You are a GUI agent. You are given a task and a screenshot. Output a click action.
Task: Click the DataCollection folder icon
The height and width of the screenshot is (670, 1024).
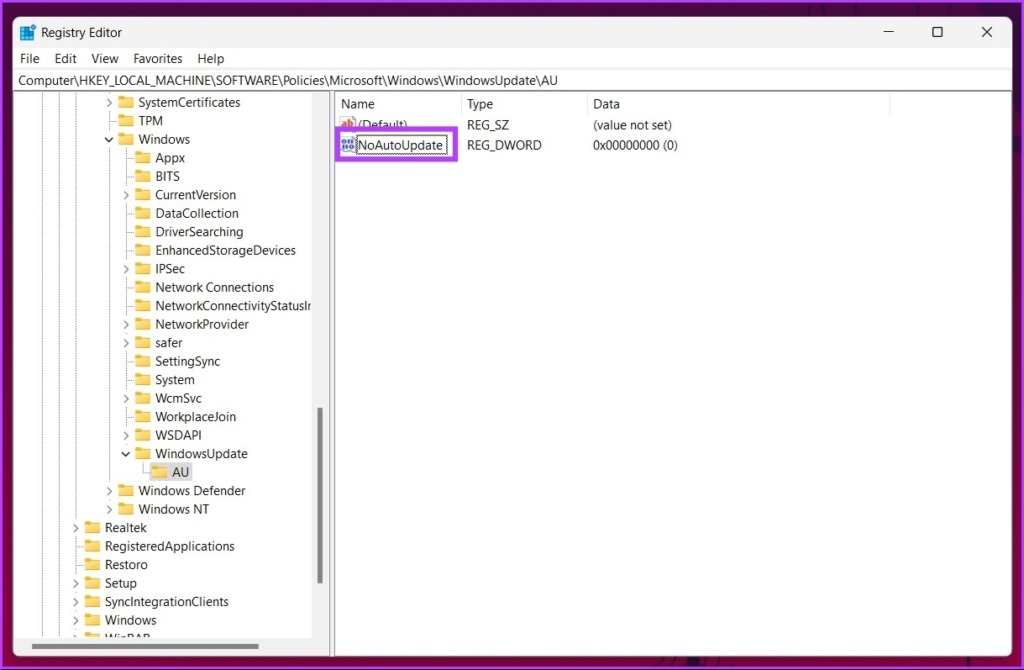pos(142,214)
